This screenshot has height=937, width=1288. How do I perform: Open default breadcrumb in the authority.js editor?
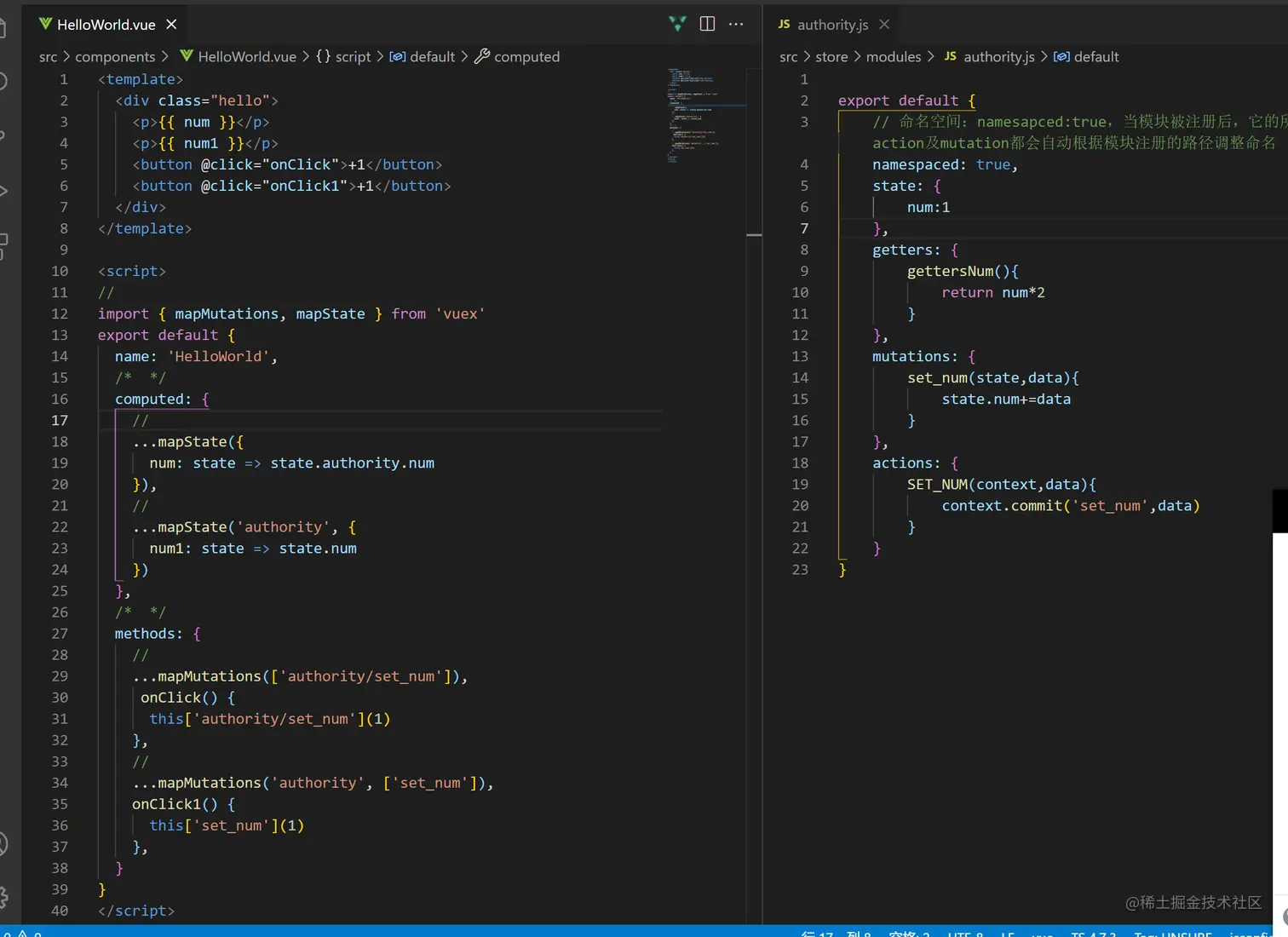click(1096, 57)
